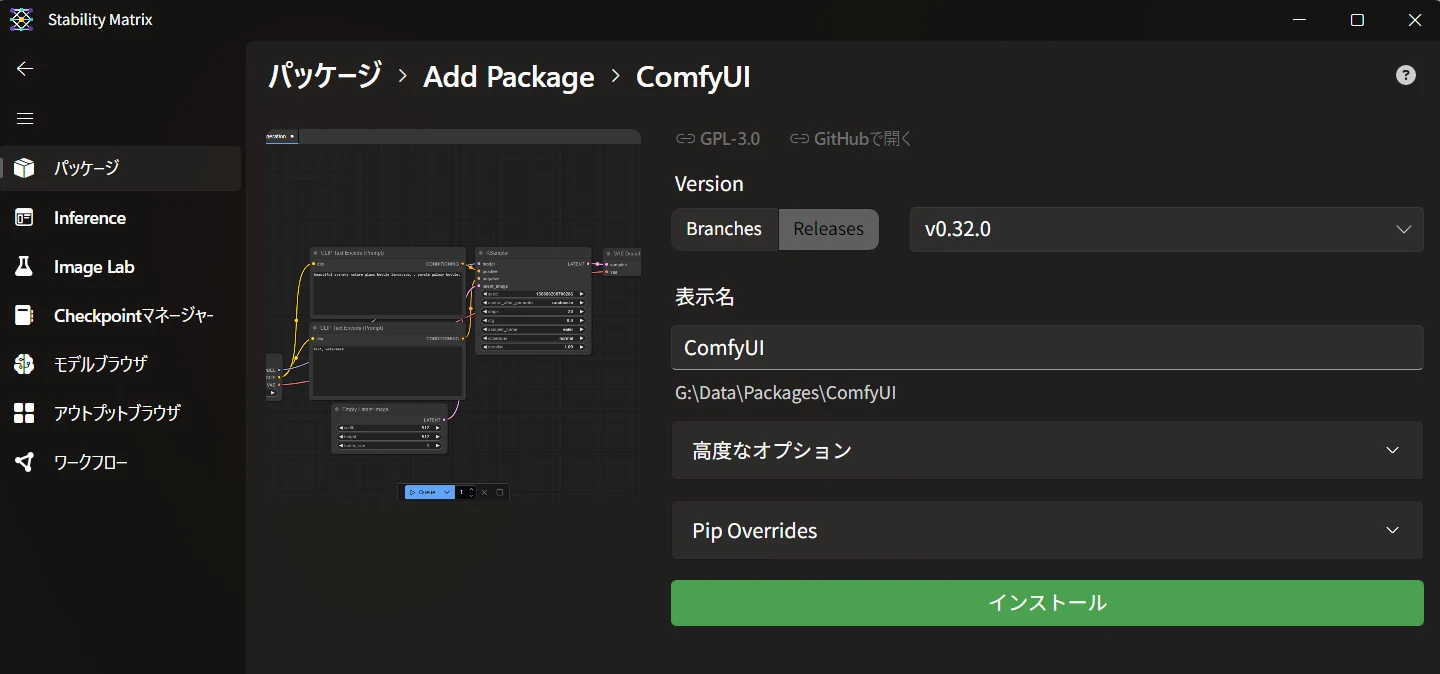The width and height of the screenshot is (1440, 674).
Task: Expand the Pip Overrides section
Action: point(1047,530)
